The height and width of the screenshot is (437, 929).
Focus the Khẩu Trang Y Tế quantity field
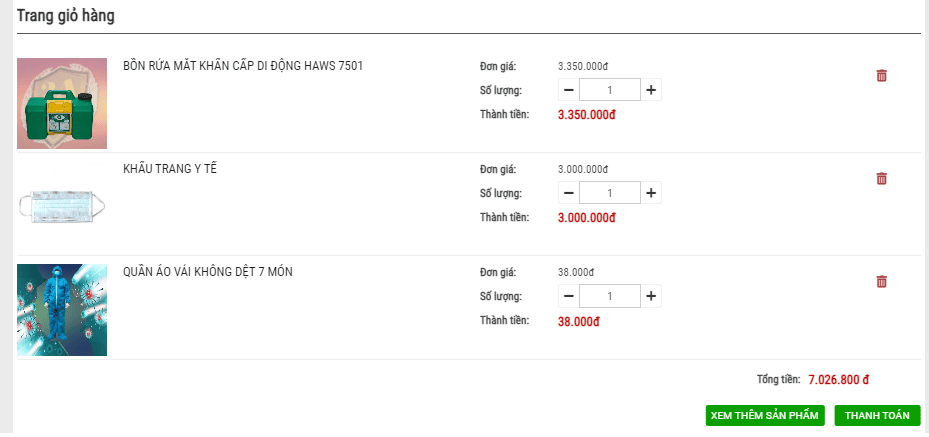click(x=610, y=193)
